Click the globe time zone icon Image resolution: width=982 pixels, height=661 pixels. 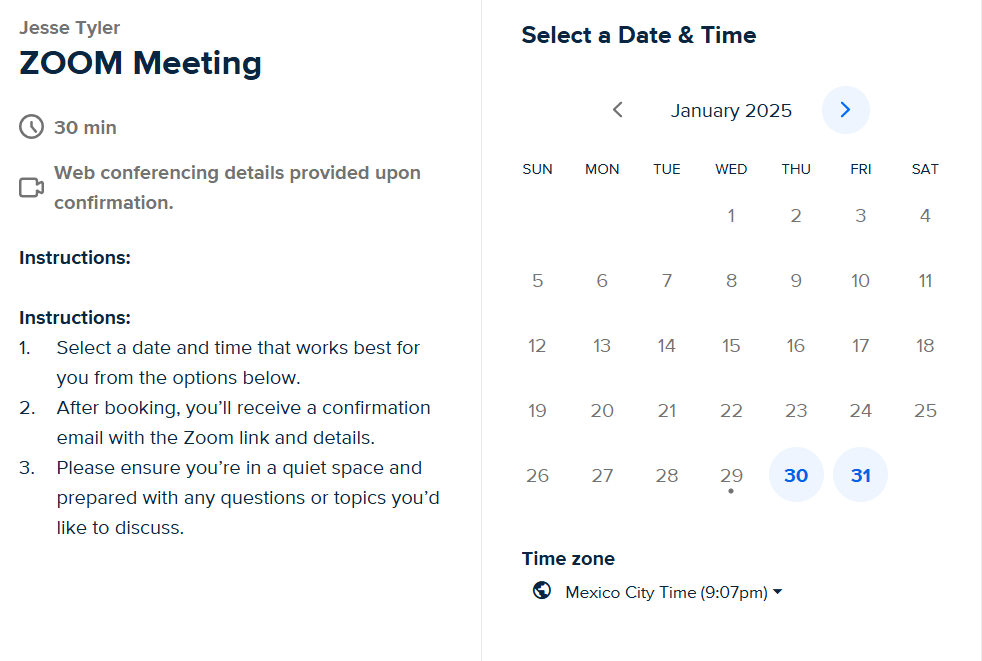[542, 591]
